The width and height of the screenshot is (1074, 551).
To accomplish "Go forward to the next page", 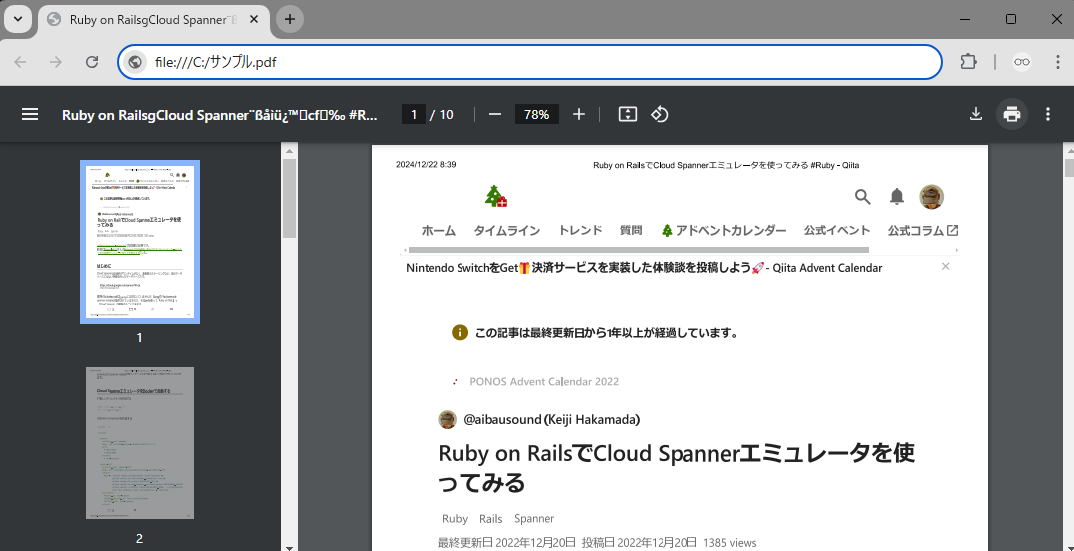I will pyautogui.click(x=55, y=62).
